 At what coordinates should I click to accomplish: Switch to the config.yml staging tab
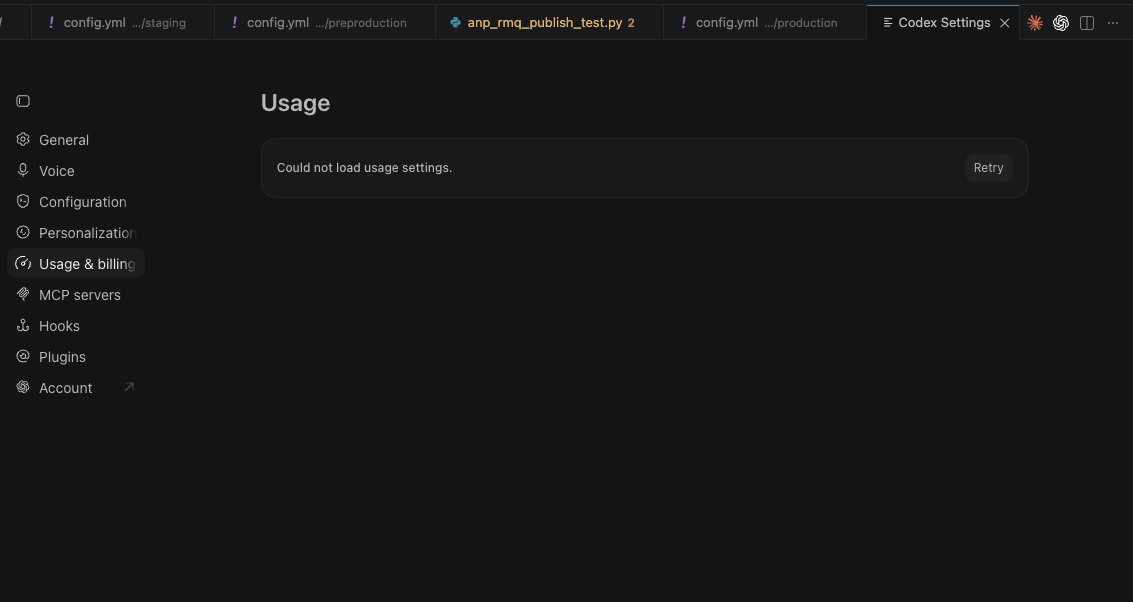(123, 22)
